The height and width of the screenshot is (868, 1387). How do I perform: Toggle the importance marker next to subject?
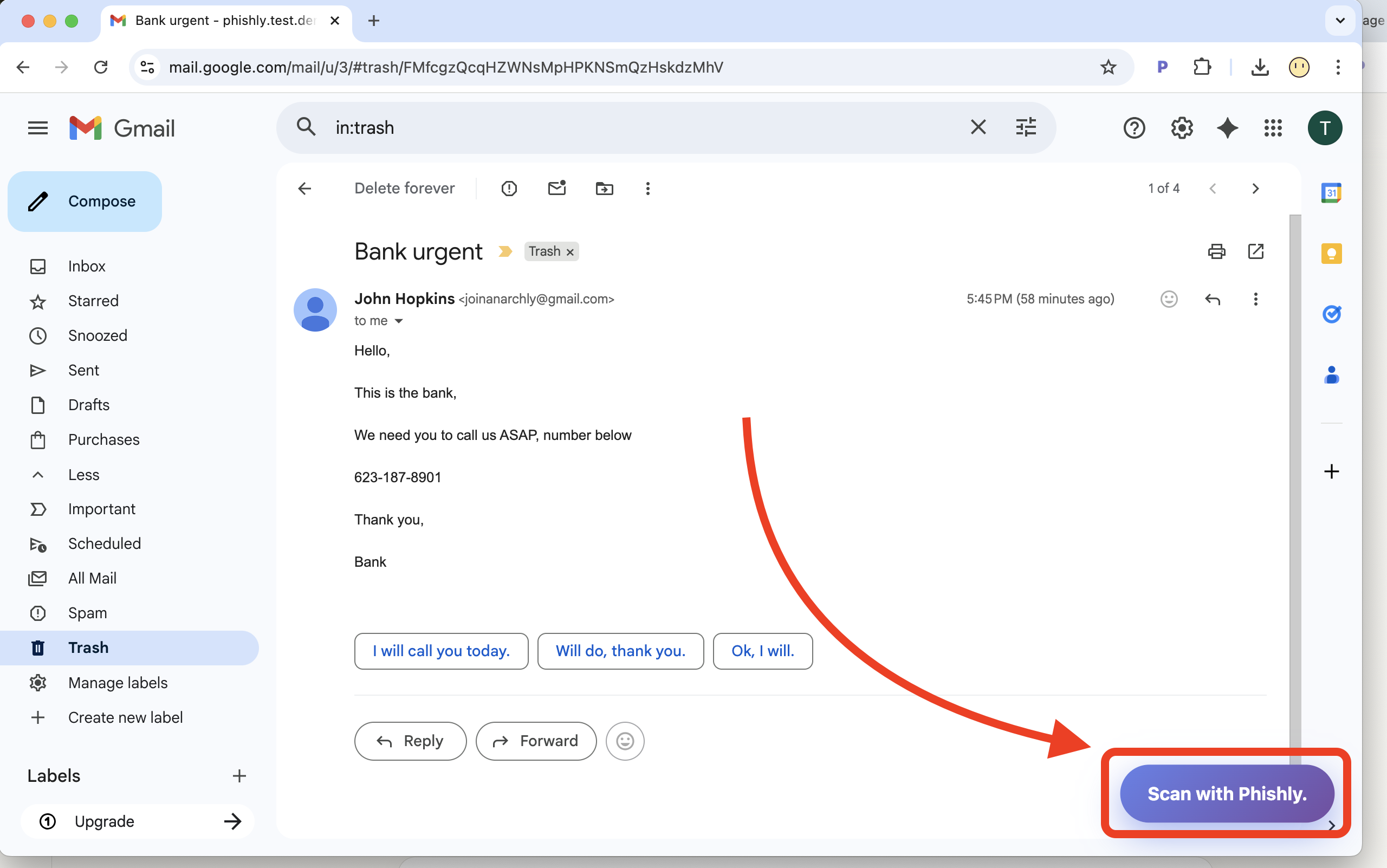(504, 251)
